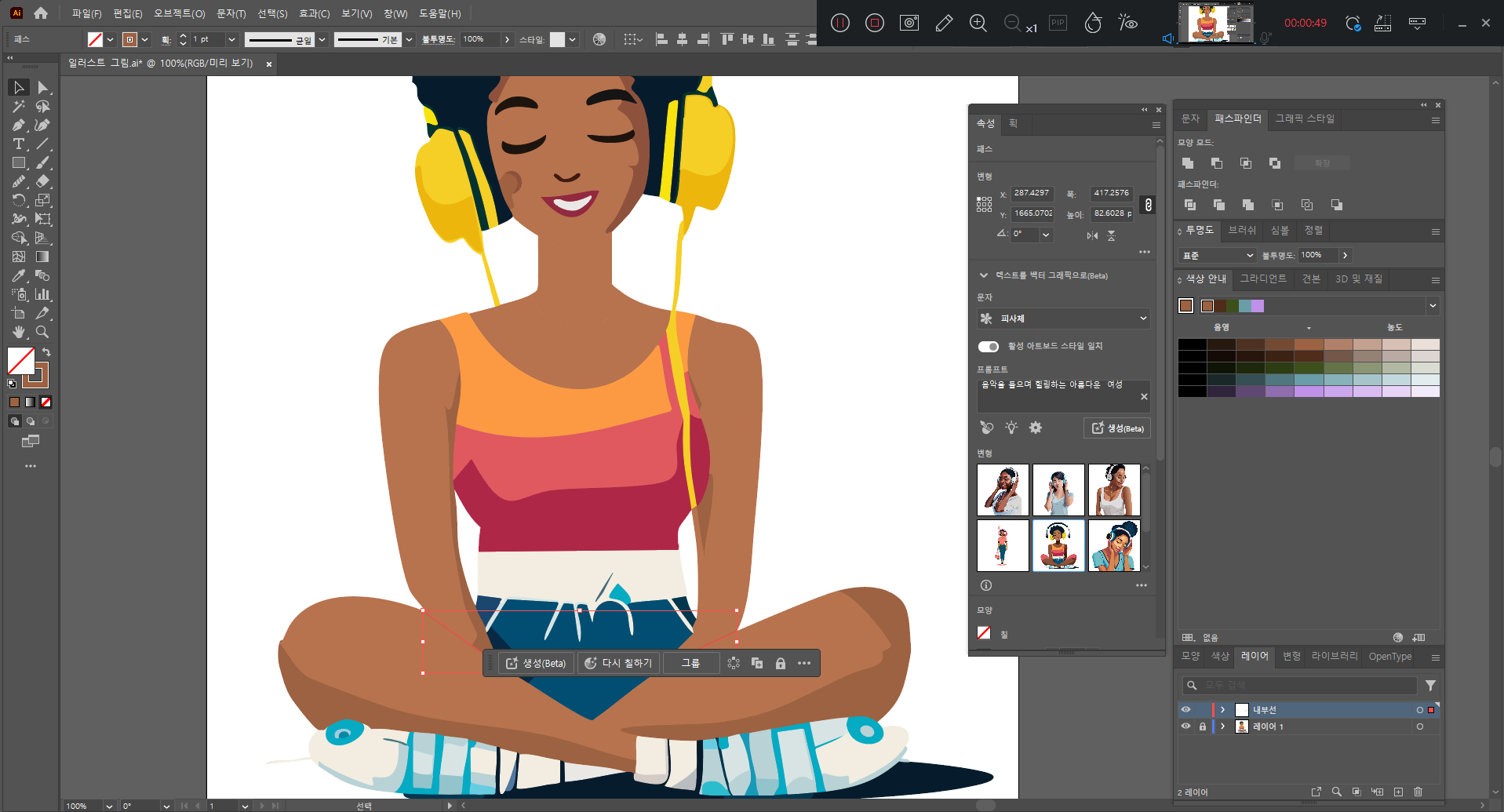Toggle lock on 레이어 1 layer
This screenshot has width=1504, height=812.
[1203, 727]
